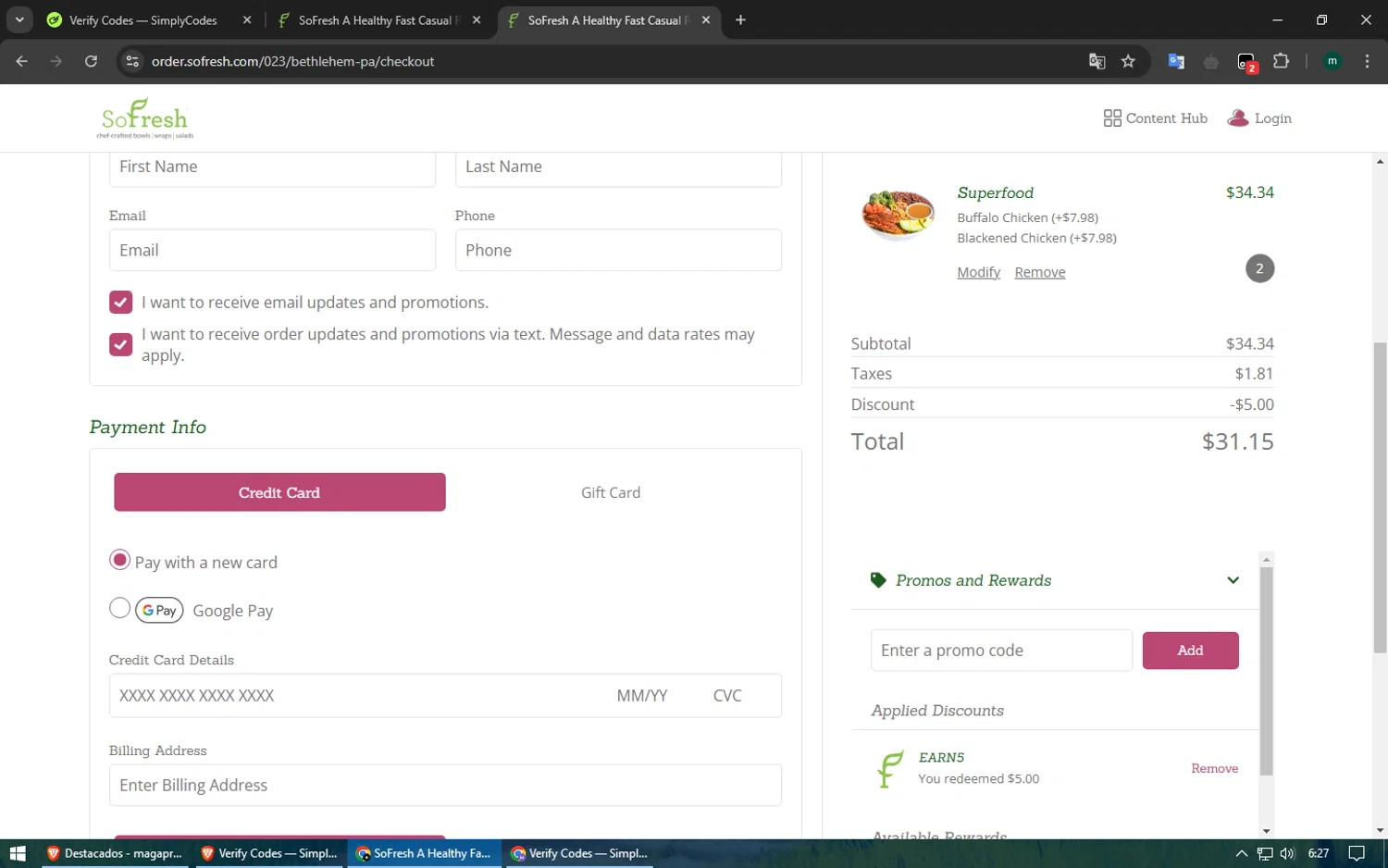Click the Login link
Image resolution: width=1388 pixels, height=868 pixels.
click(1272, 118)
